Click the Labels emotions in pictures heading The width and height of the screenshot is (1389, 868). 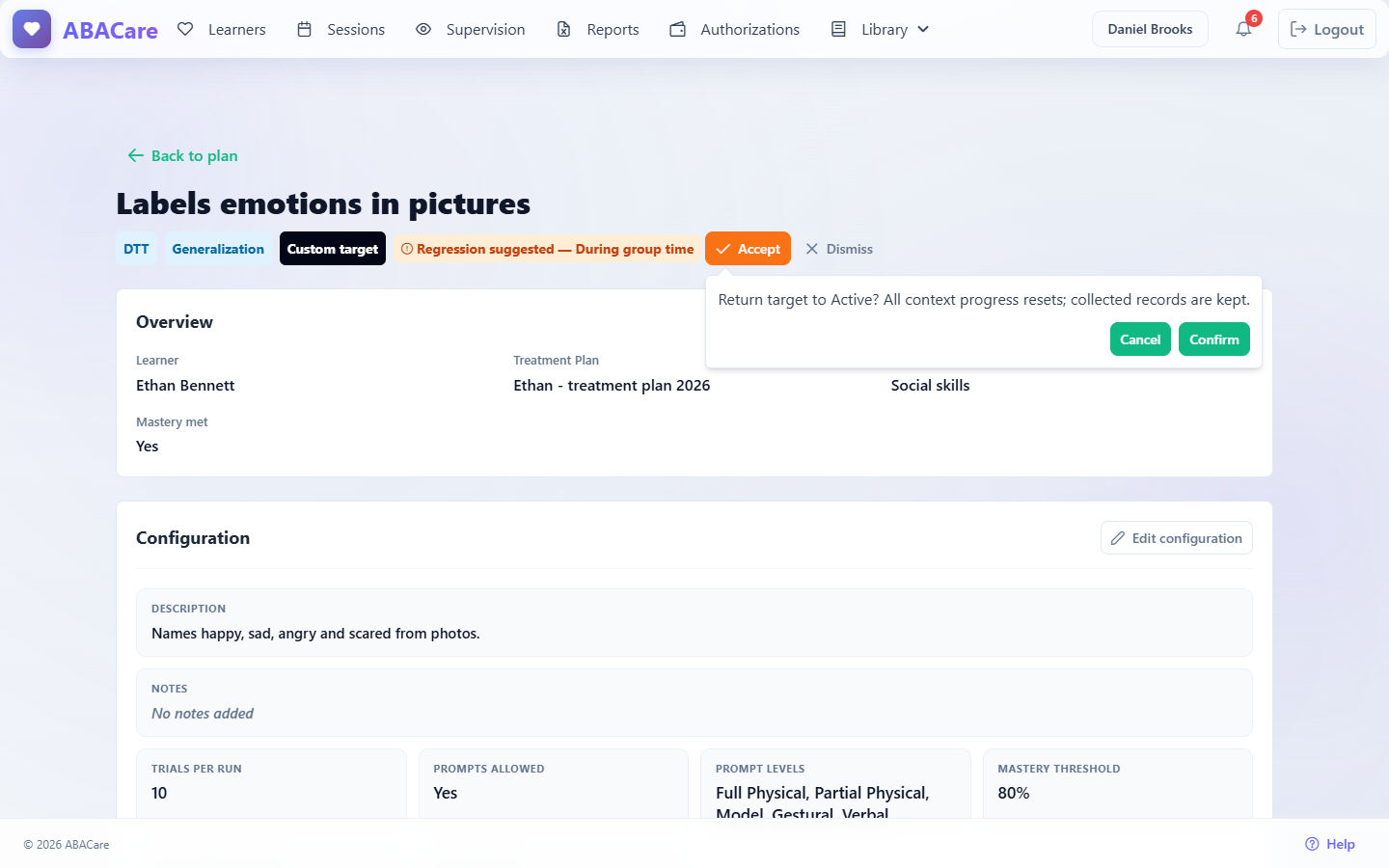323,203
